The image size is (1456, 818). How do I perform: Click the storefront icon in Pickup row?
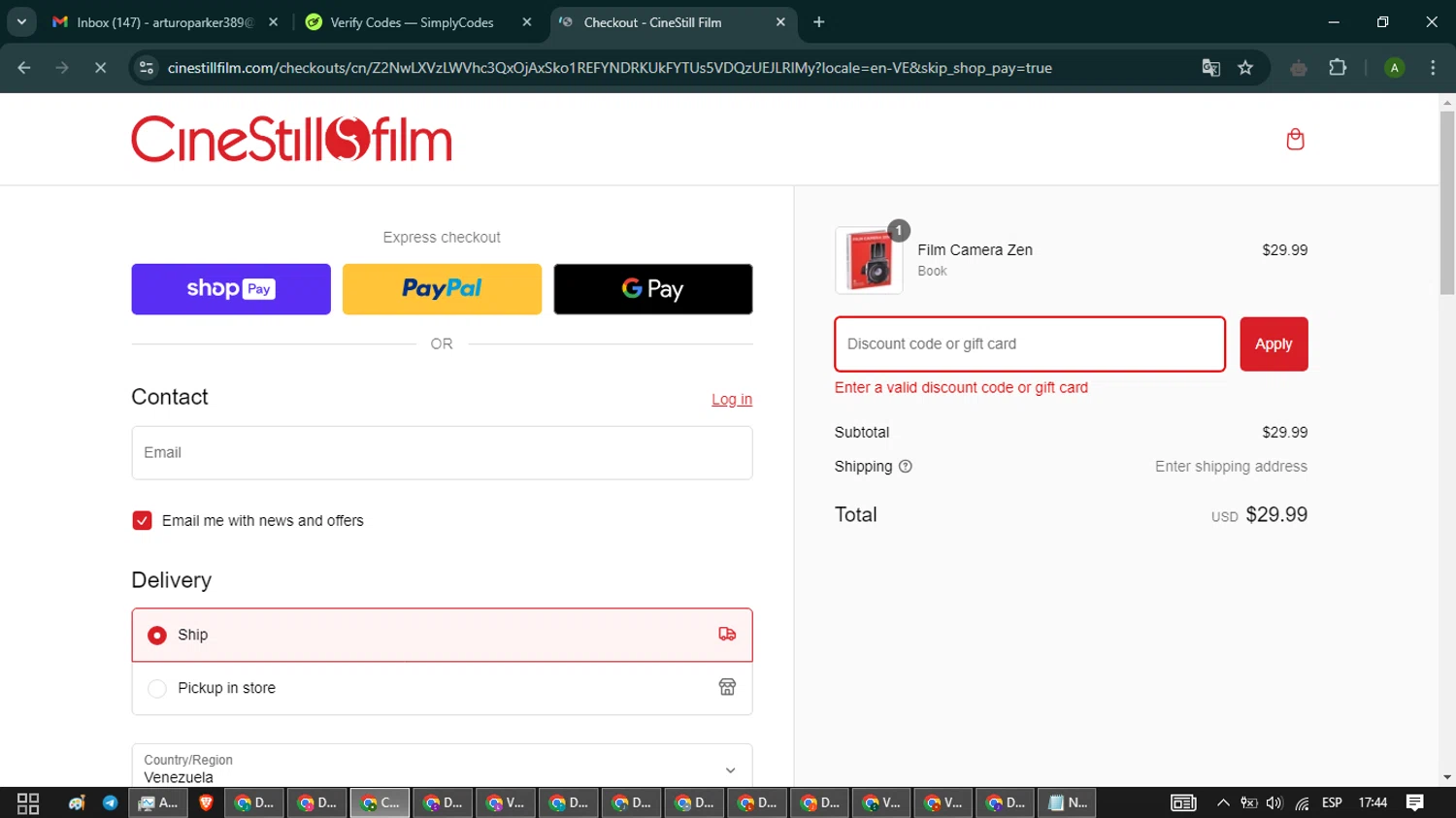pos(727,687)
